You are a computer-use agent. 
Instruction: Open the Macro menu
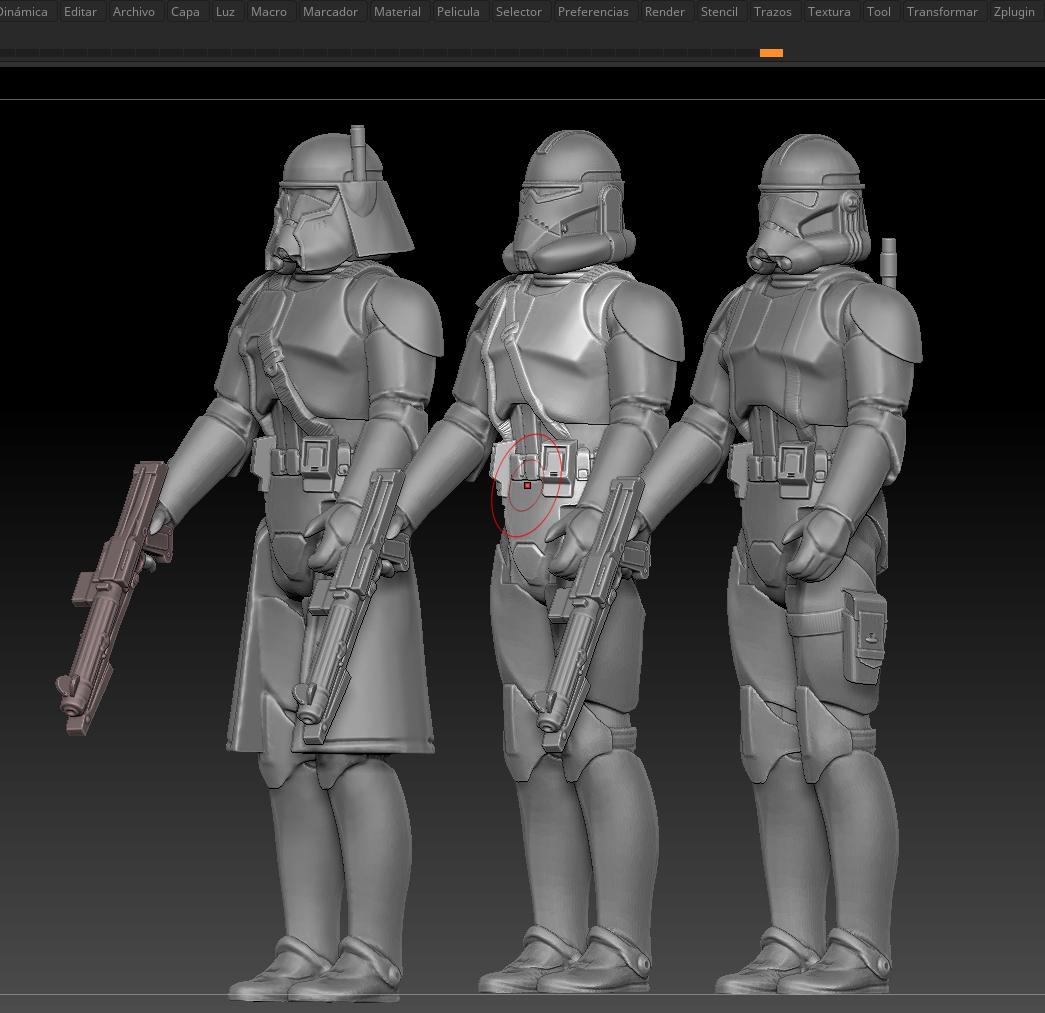pyautogui.click(x=269, y=12)
